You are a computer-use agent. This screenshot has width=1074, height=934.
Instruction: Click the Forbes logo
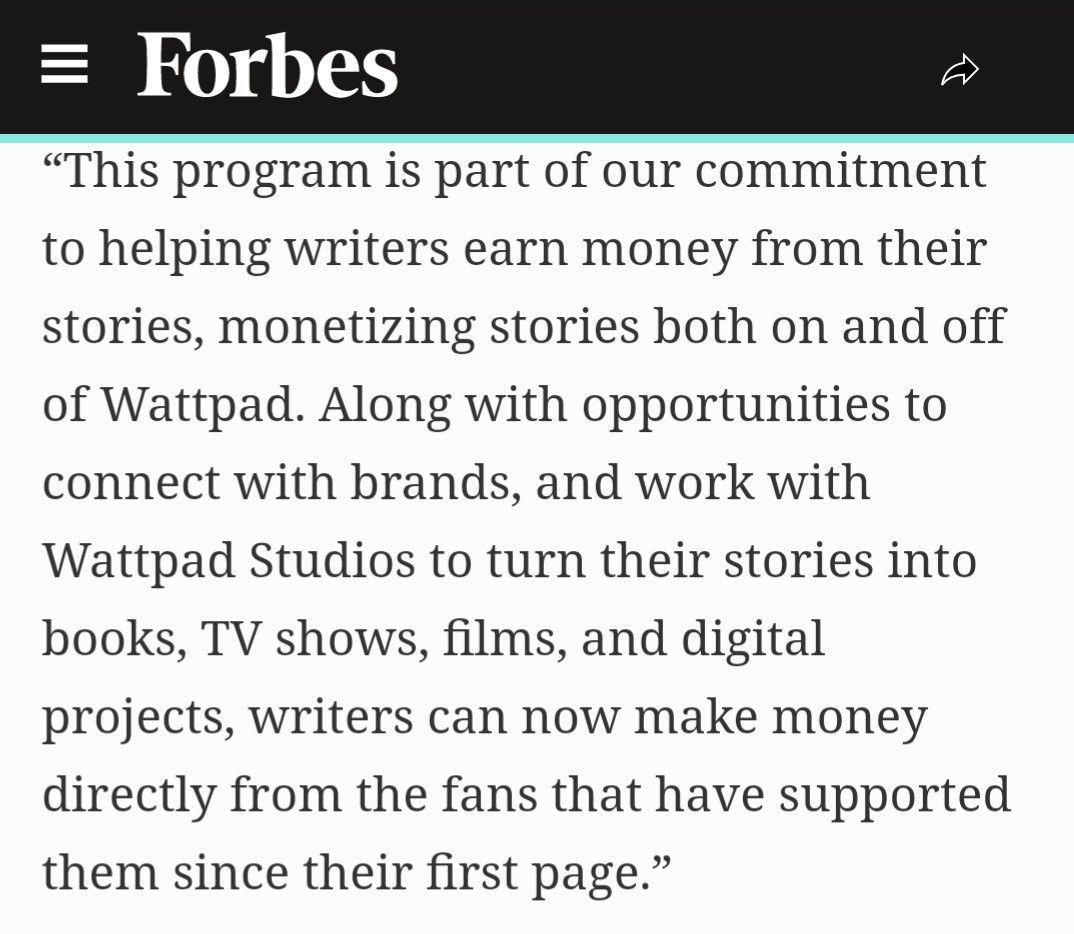click(267, 66)
